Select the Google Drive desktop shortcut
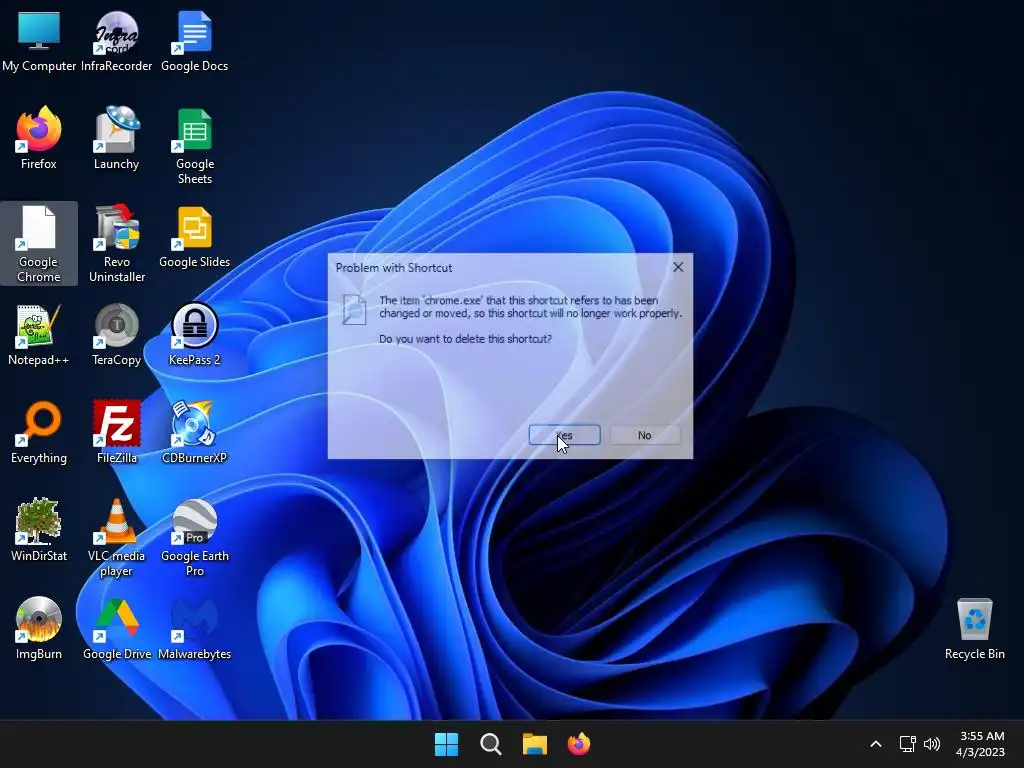Screen dimensions: 1024x768 click(116, 628)
